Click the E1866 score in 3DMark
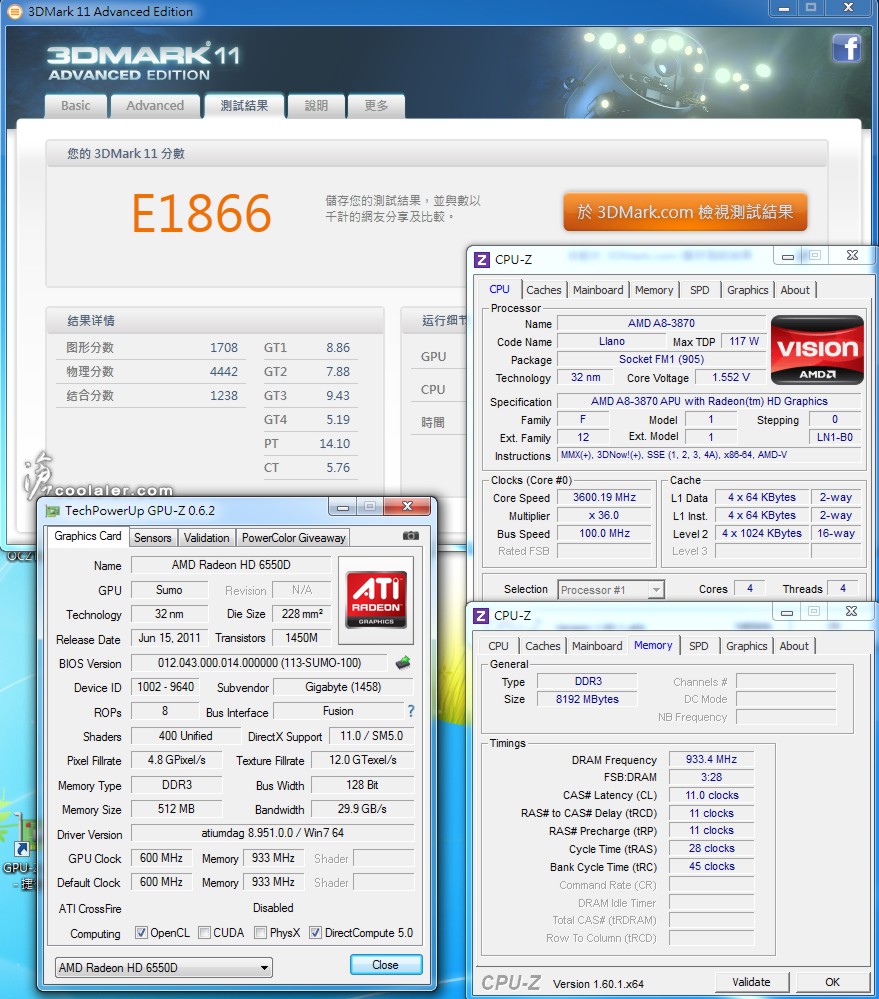The image size is (879, 999). [x=201, y=213]
